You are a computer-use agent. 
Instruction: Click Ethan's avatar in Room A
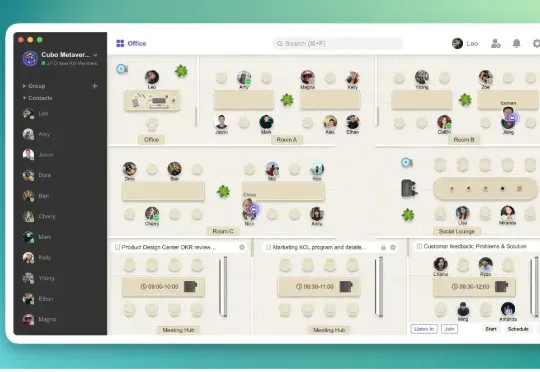(x=353, y=122)
